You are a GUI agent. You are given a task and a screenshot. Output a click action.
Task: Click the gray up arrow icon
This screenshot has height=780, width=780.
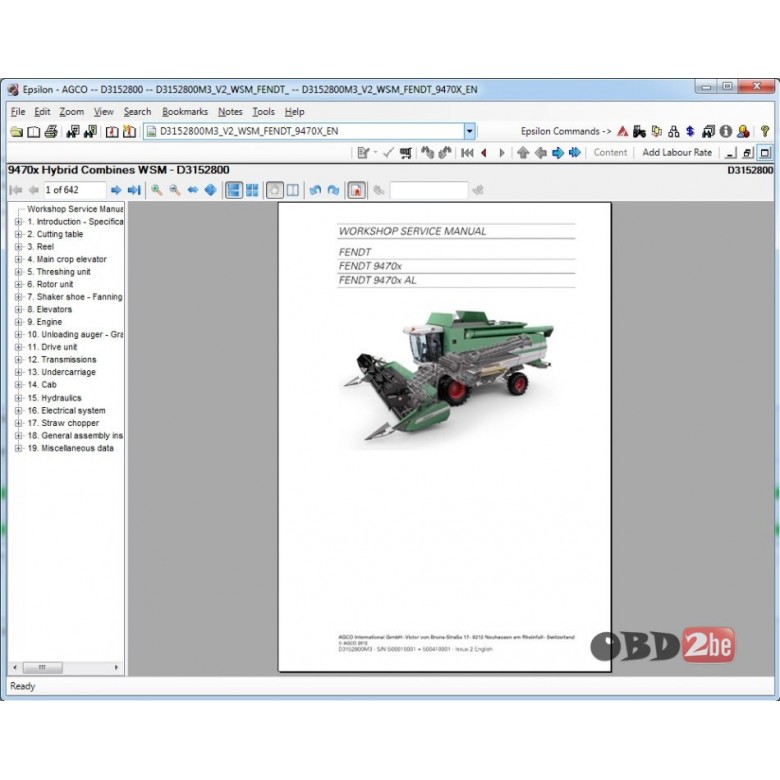coord(523,153)
